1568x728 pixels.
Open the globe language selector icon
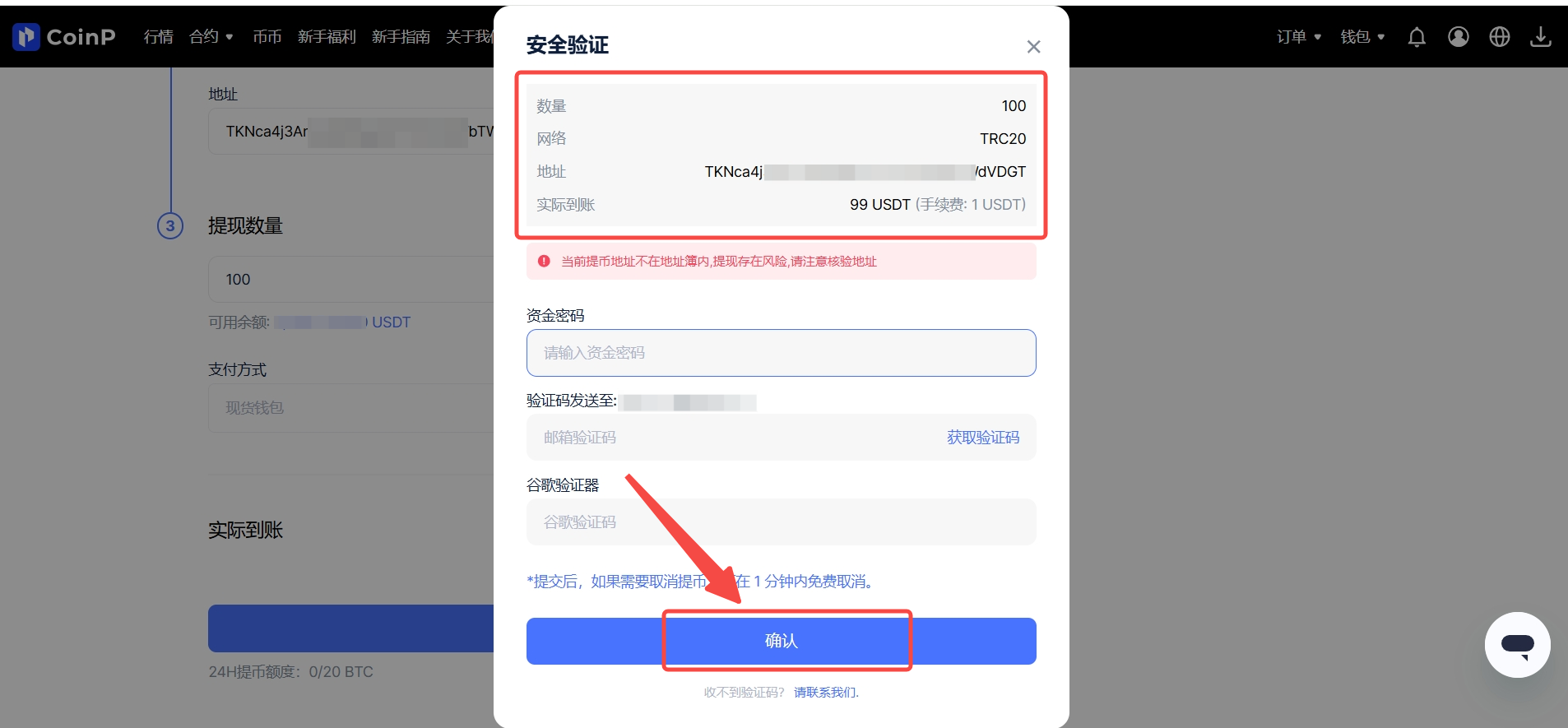(1500, 37)
